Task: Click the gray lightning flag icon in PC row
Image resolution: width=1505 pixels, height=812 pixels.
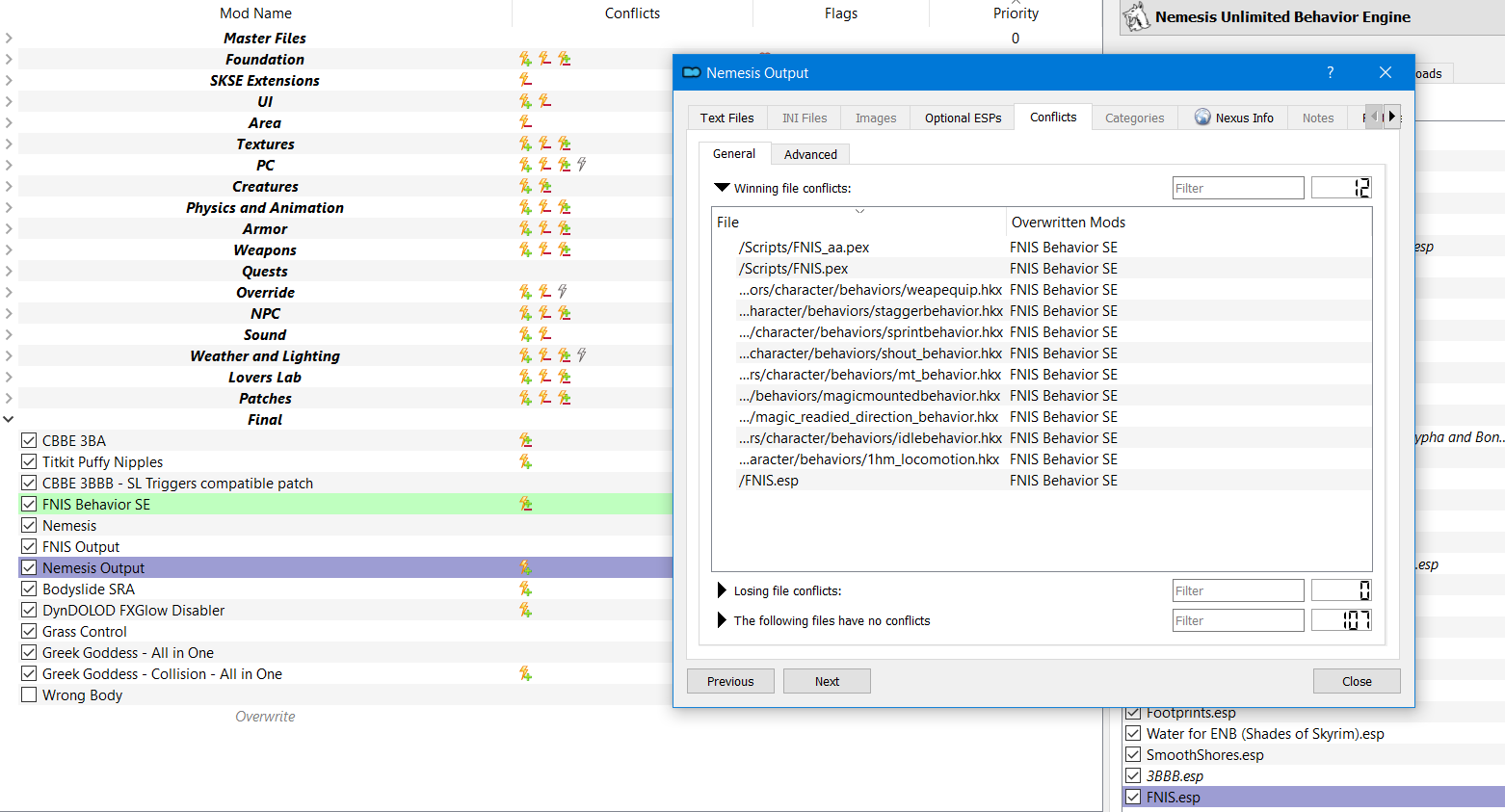Action: pos(582,165)
